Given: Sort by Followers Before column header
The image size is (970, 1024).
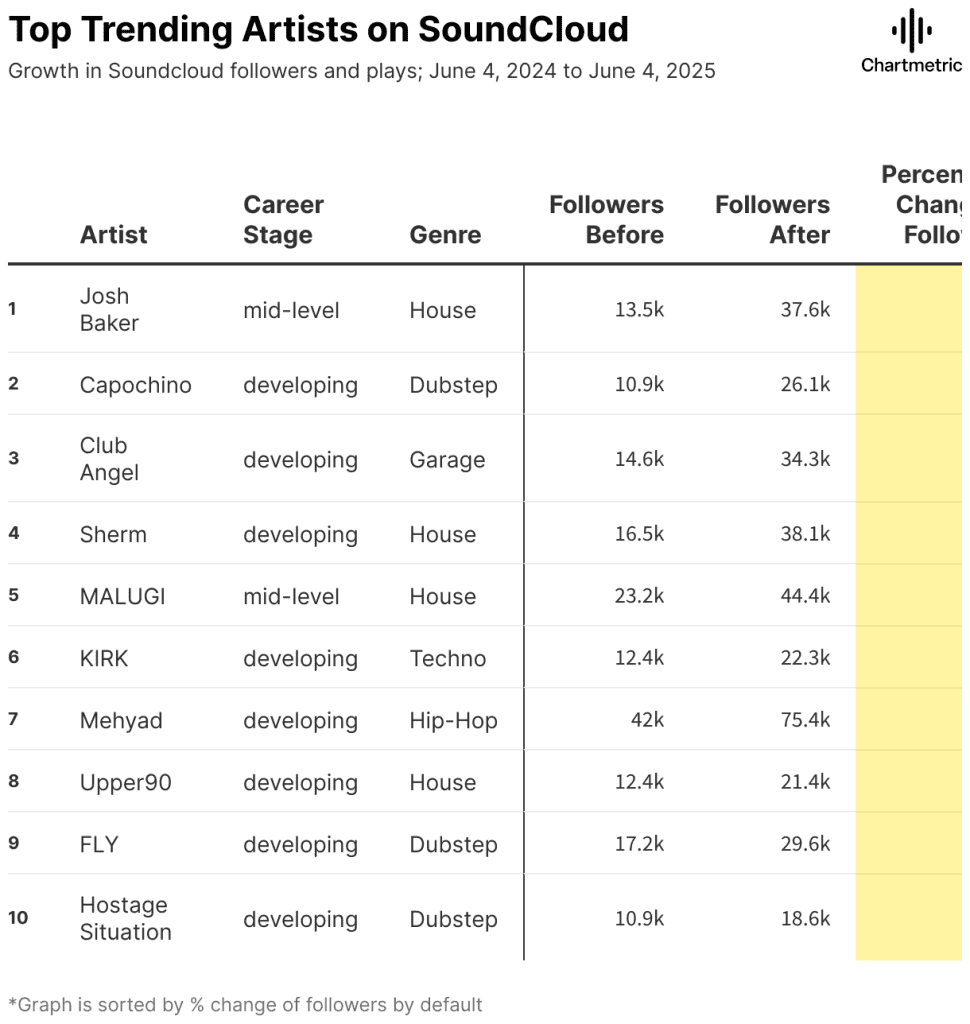Looking at the screenshot, I should (606, 219).
